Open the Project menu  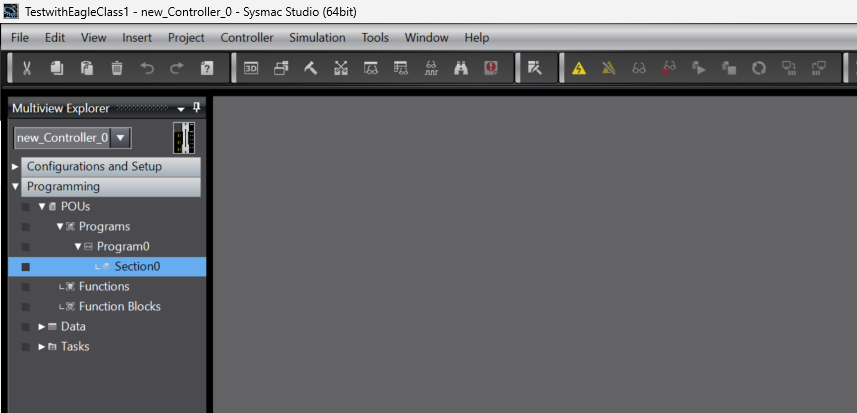click(x=186, y=38)
